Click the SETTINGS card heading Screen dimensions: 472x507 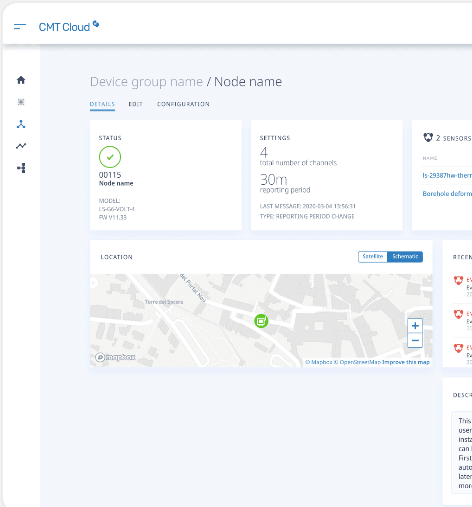(x=275, y=138)
